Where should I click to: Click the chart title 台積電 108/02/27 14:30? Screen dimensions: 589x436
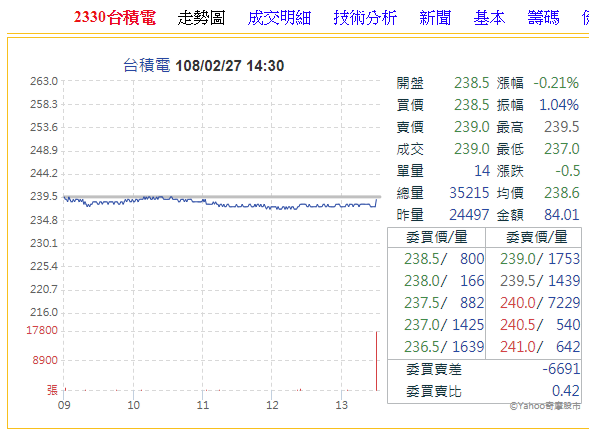pos(204,66)
